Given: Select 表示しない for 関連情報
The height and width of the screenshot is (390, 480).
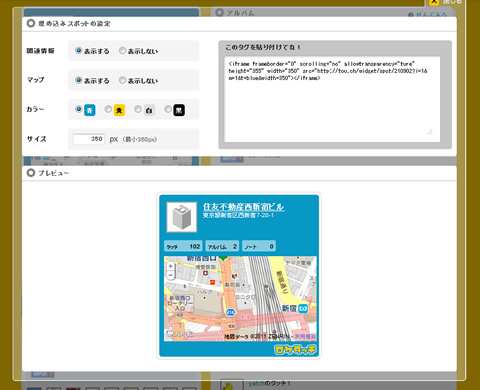Looking at the screenshot, I should (122, 51).
